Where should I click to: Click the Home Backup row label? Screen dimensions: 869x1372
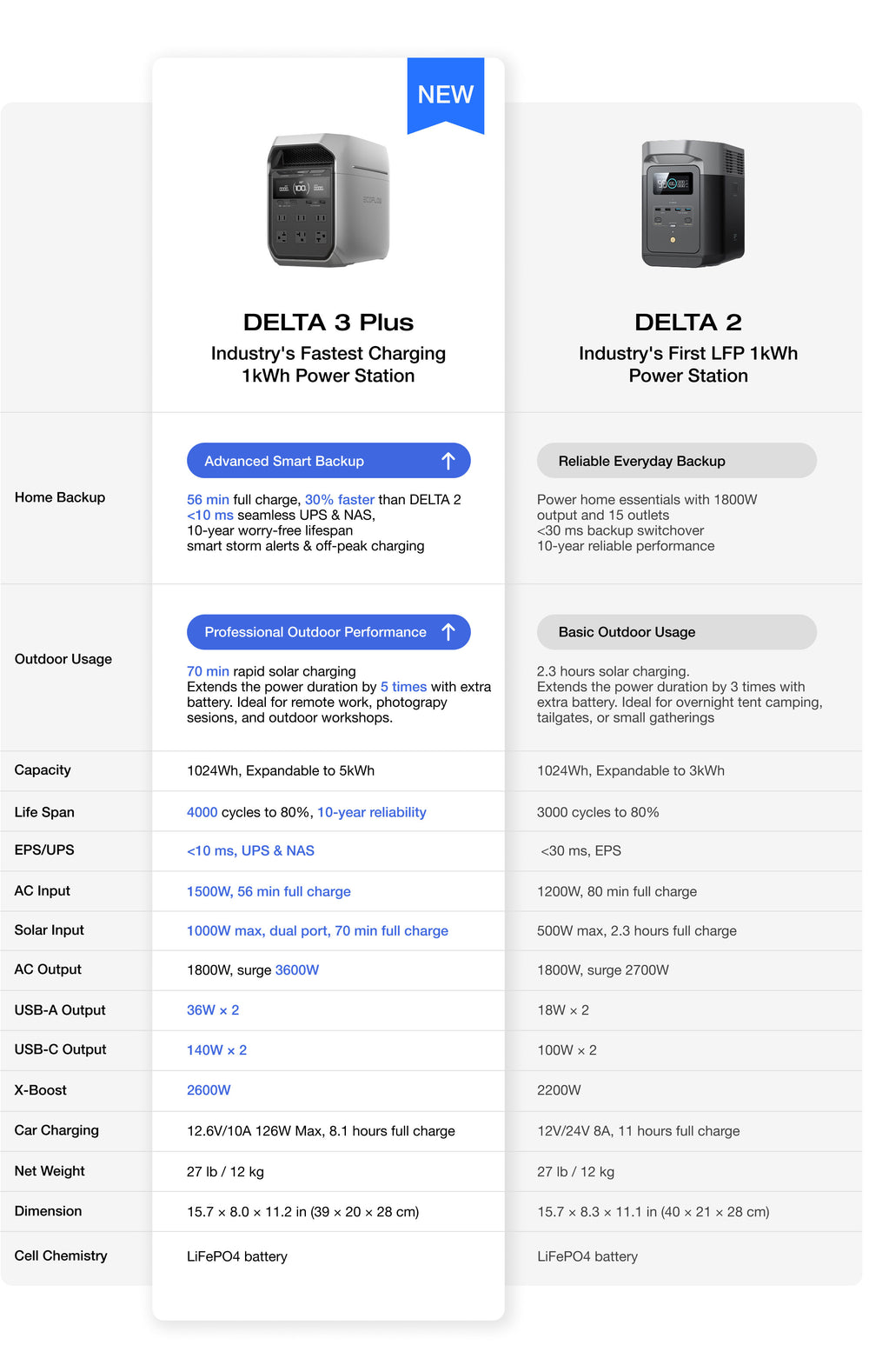pyautogui.click(x=60, y=497)
